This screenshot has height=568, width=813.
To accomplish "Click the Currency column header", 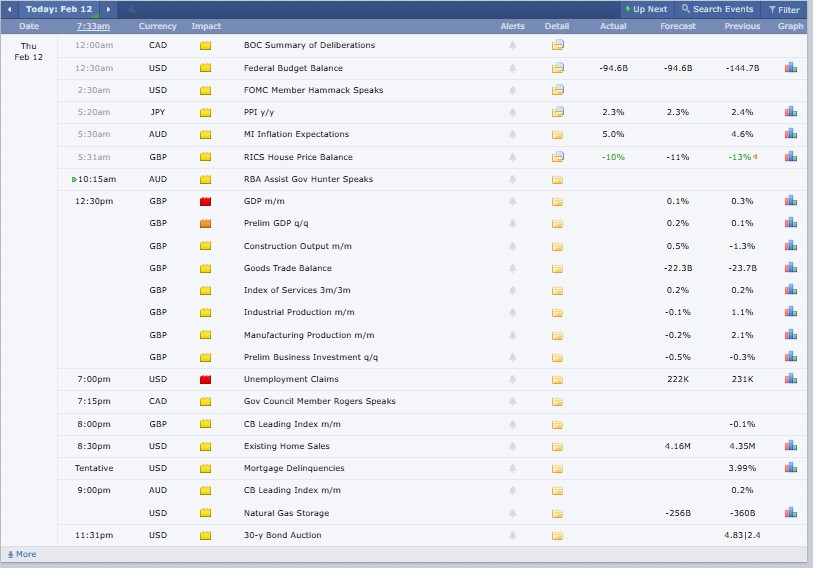I will [x=158, y=26].
